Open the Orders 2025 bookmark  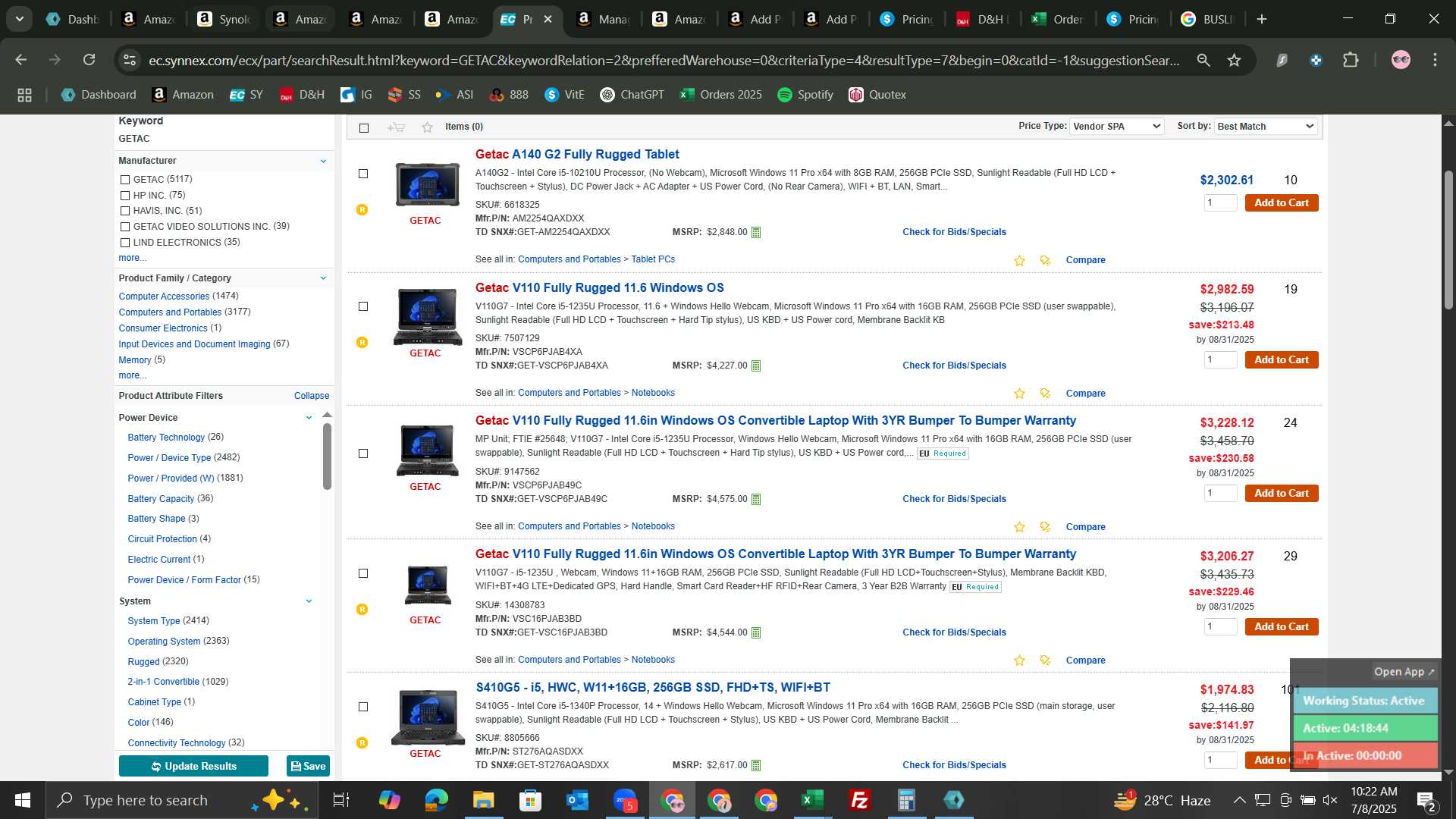[x=720, y=95]
